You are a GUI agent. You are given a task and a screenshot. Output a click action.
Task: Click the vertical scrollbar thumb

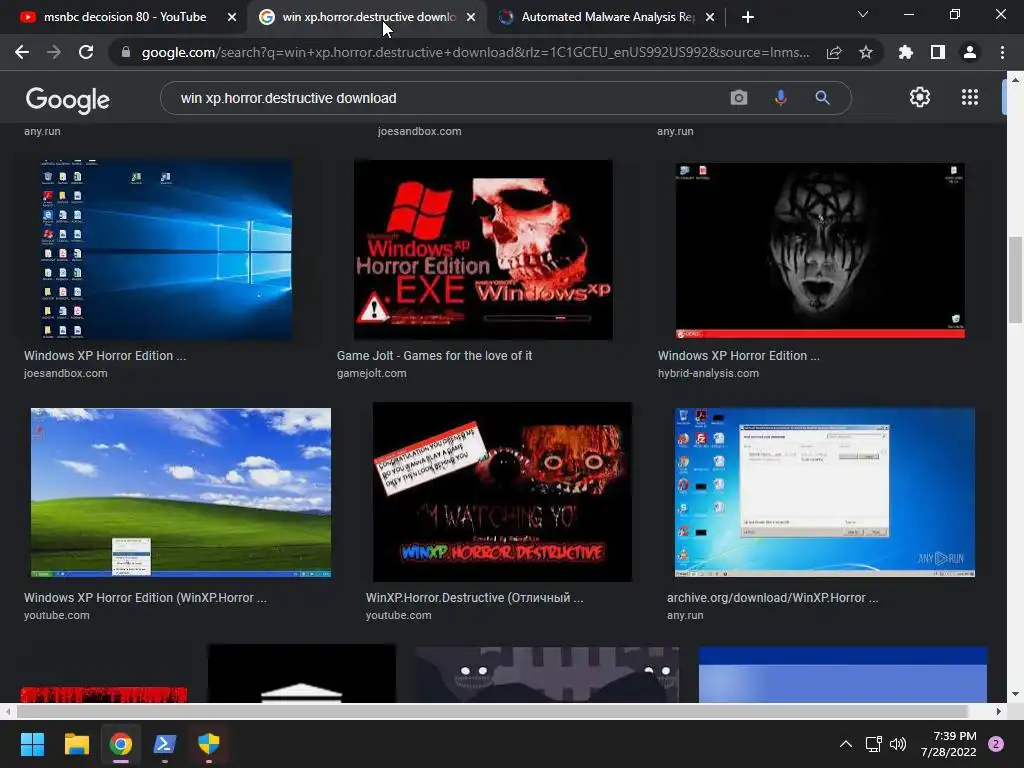[1015, 280]
